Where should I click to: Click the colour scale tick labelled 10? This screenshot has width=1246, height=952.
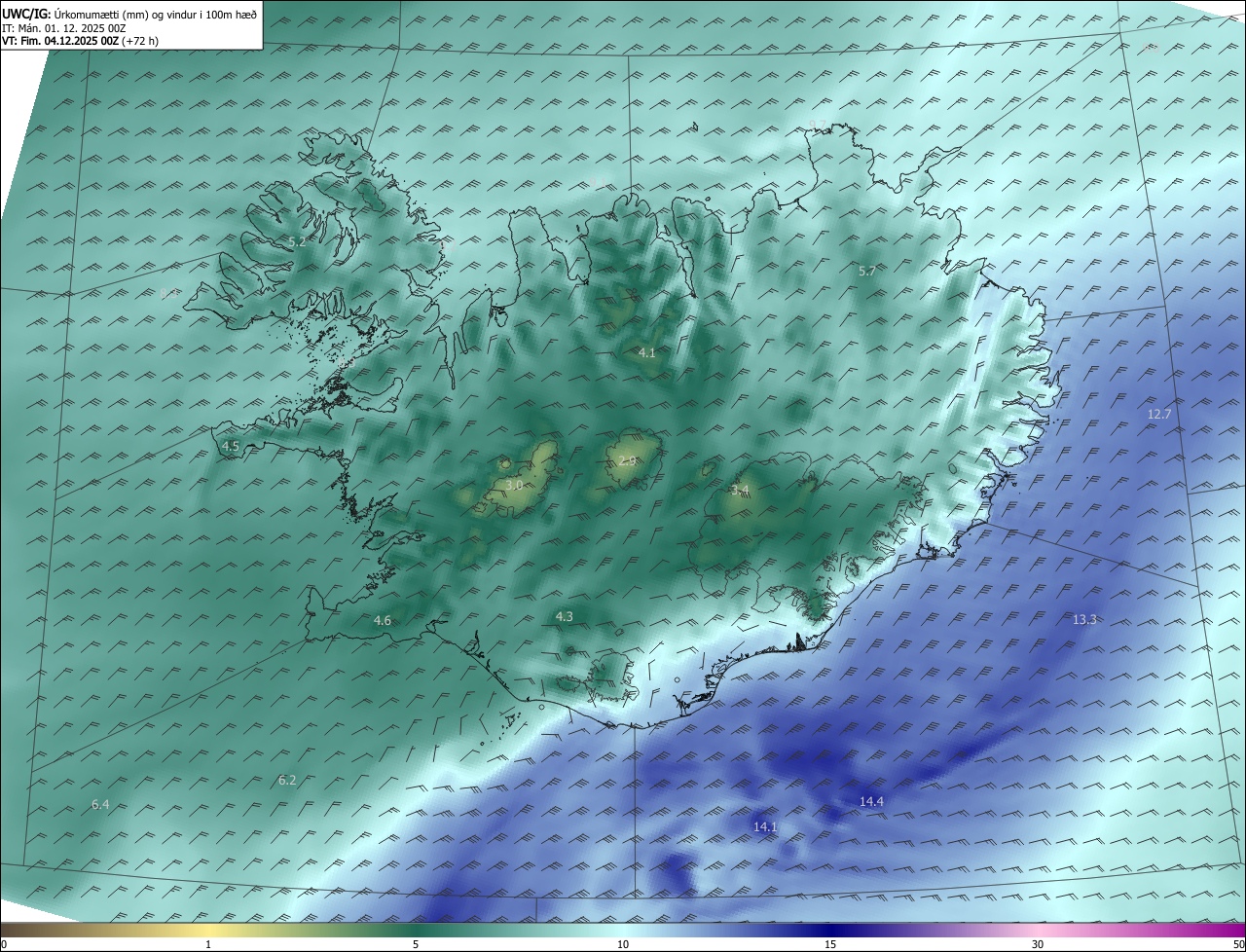coord(623,944)
